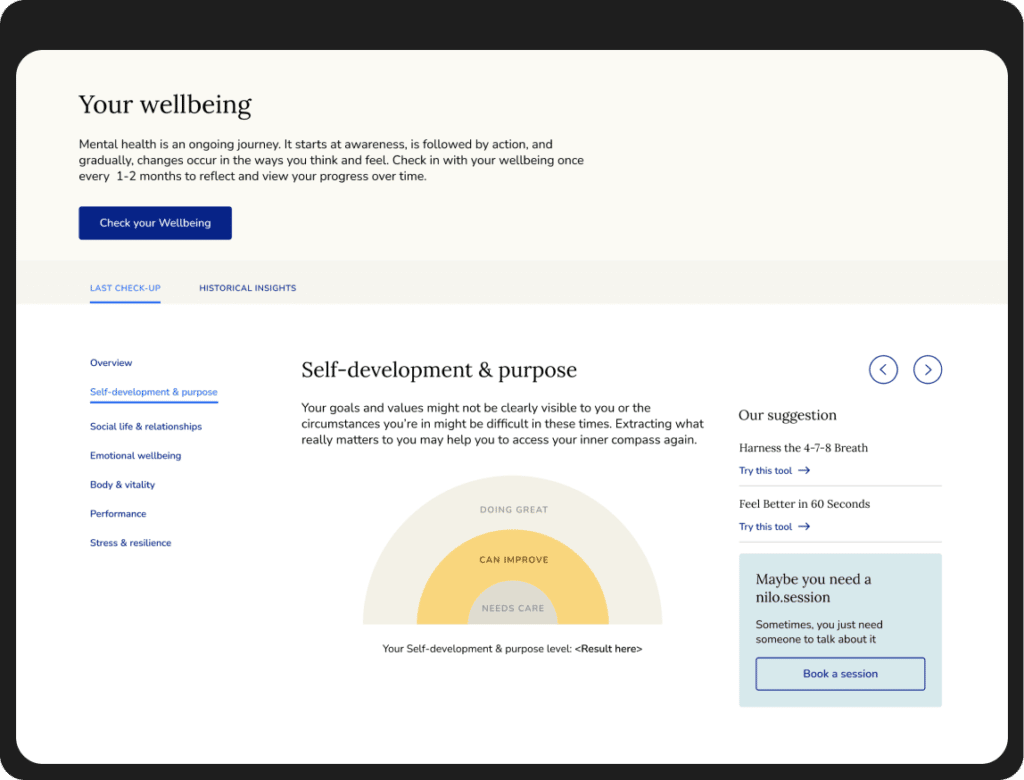Click the Our suggestion heading
Viewport: 1024px width, 780px height.
point(788,415)
